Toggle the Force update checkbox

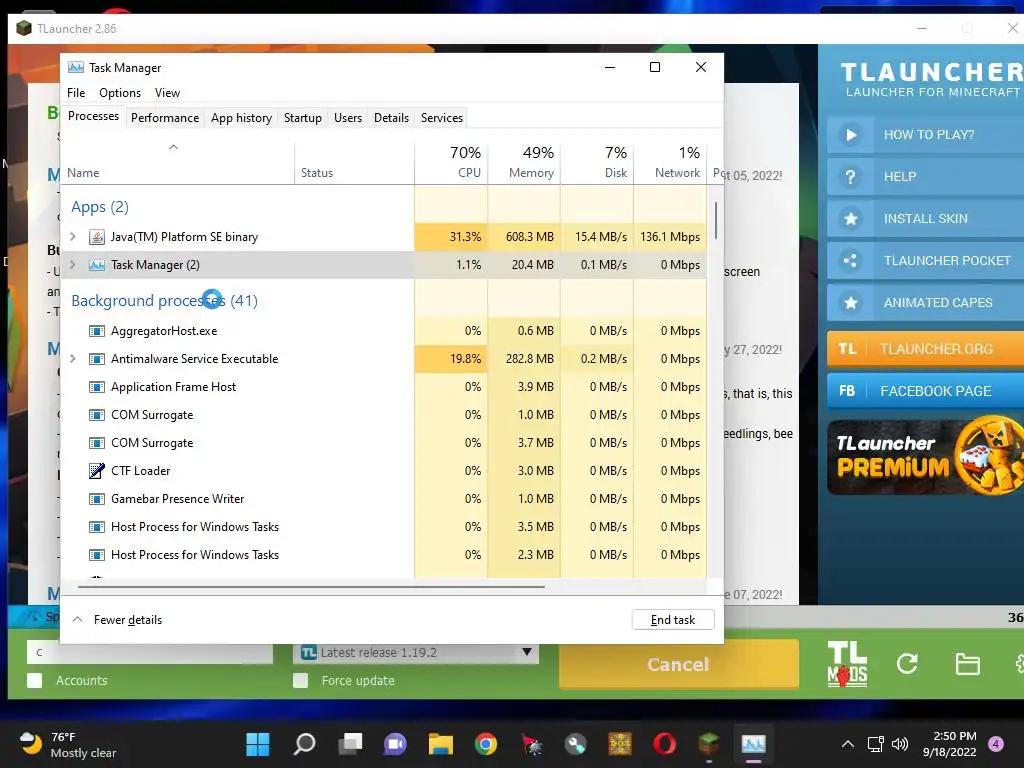(x=300, y=680)
